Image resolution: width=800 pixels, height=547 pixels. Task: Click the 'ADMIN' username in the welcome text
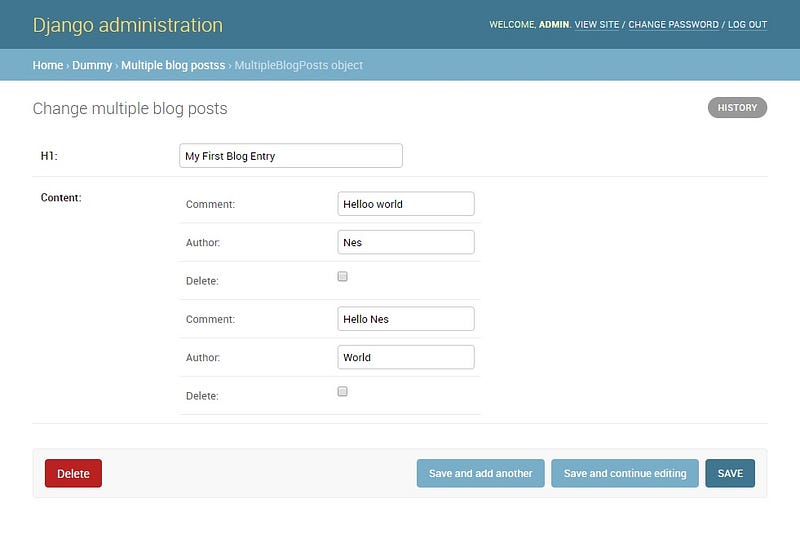point(554,24)
